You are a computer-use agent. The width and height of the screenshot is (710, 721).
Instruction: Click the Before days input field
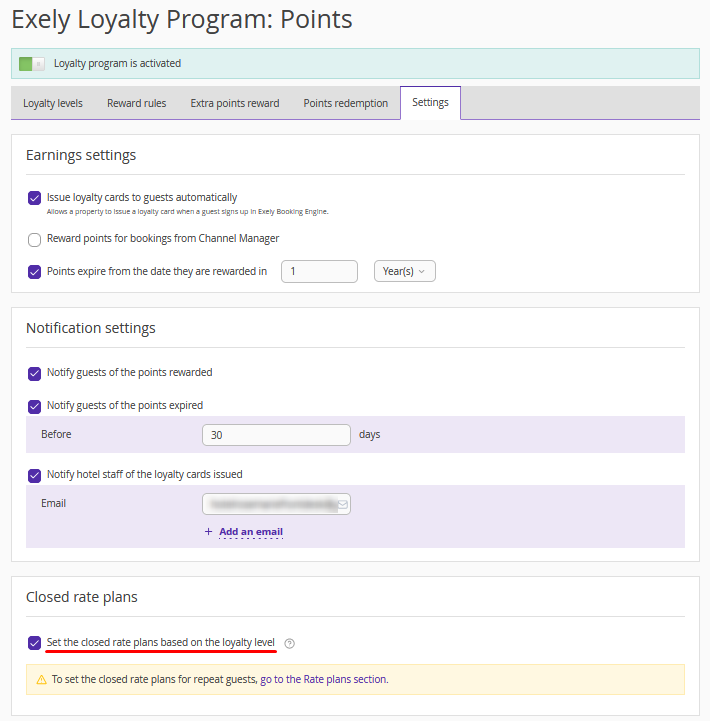click(x=276, y=435)
